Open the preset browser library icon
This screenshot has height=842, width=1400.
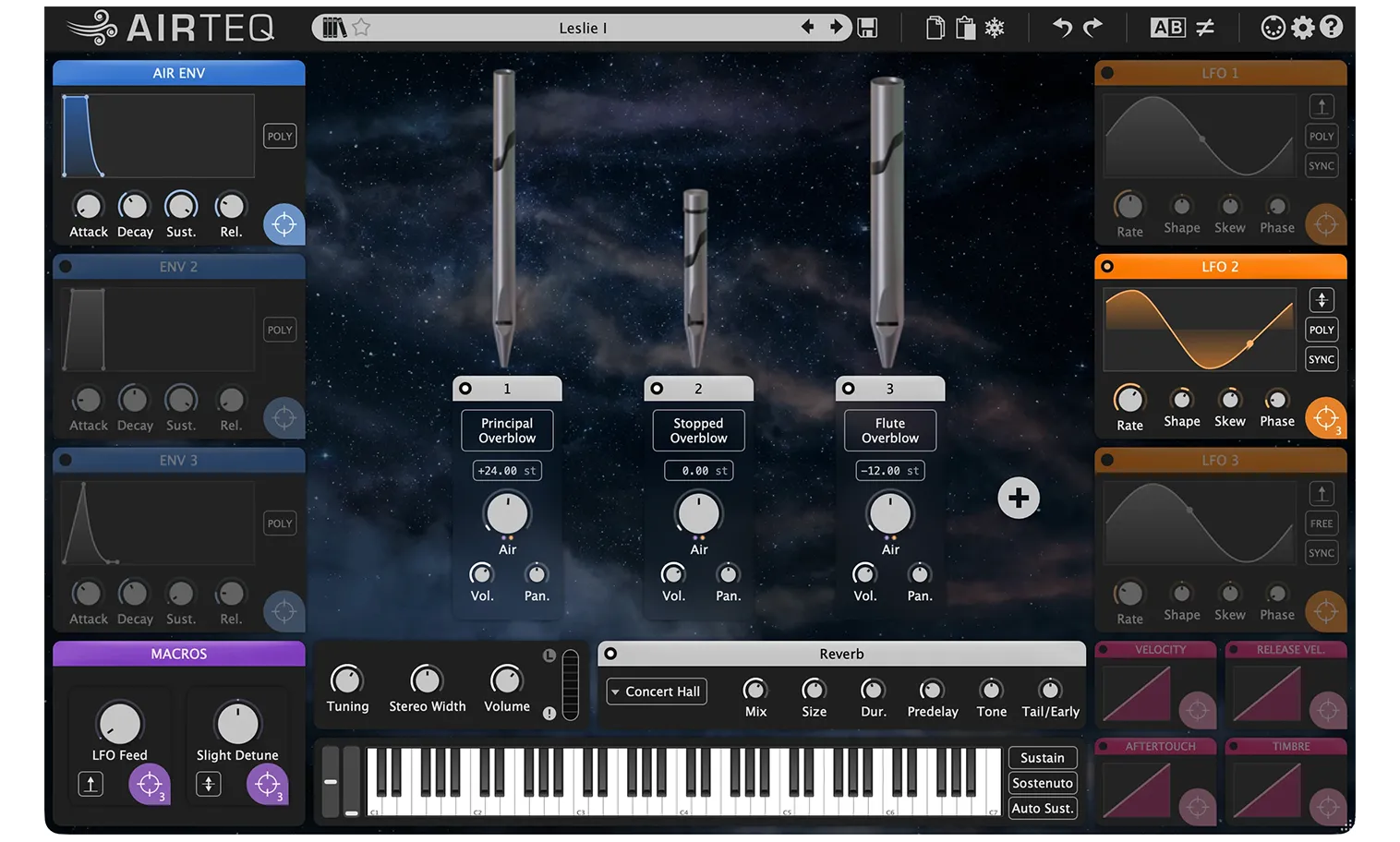click(334, 28)
